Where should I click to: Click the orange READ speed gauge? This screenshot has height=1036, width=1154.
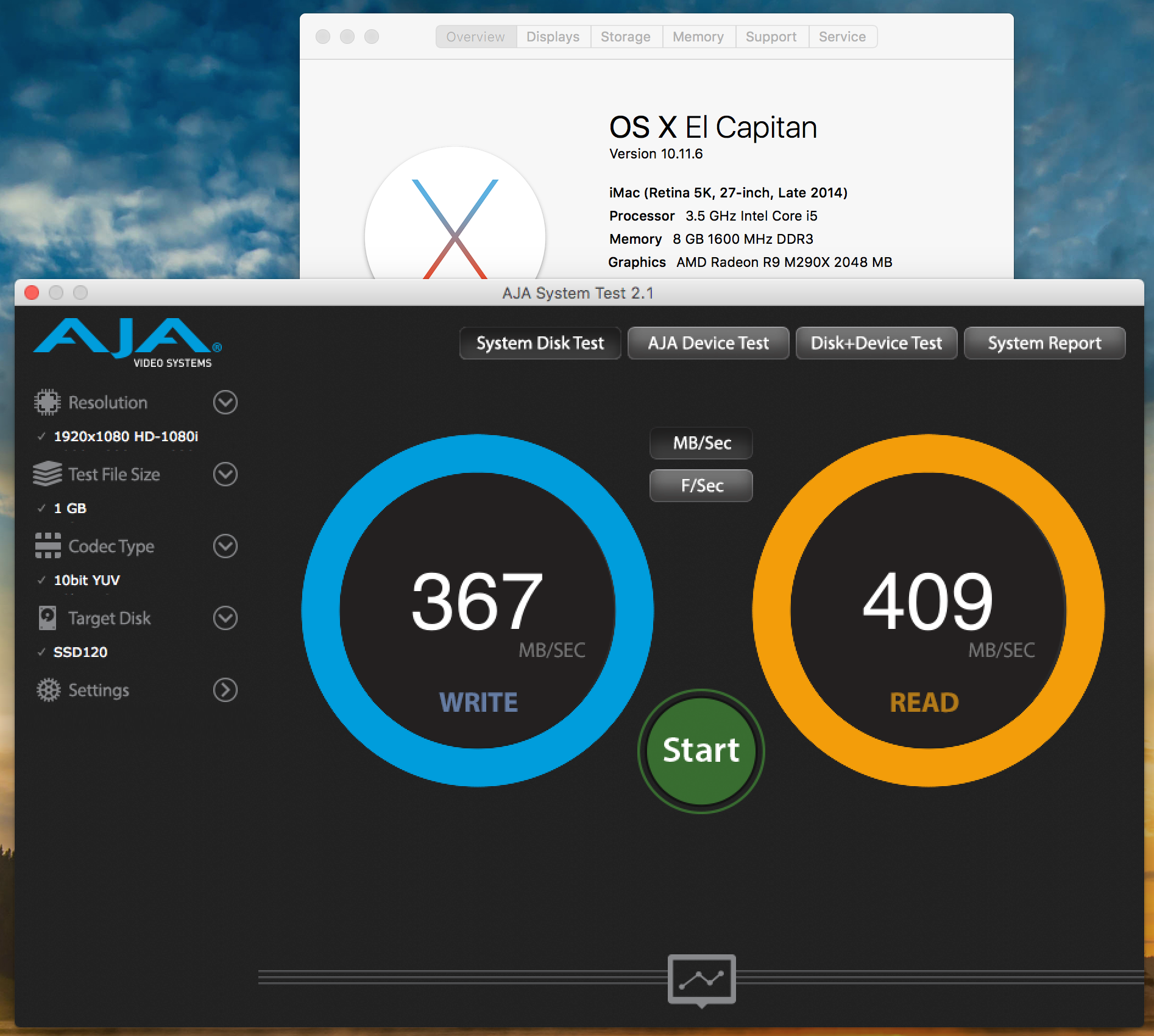[x=928, y=610]
